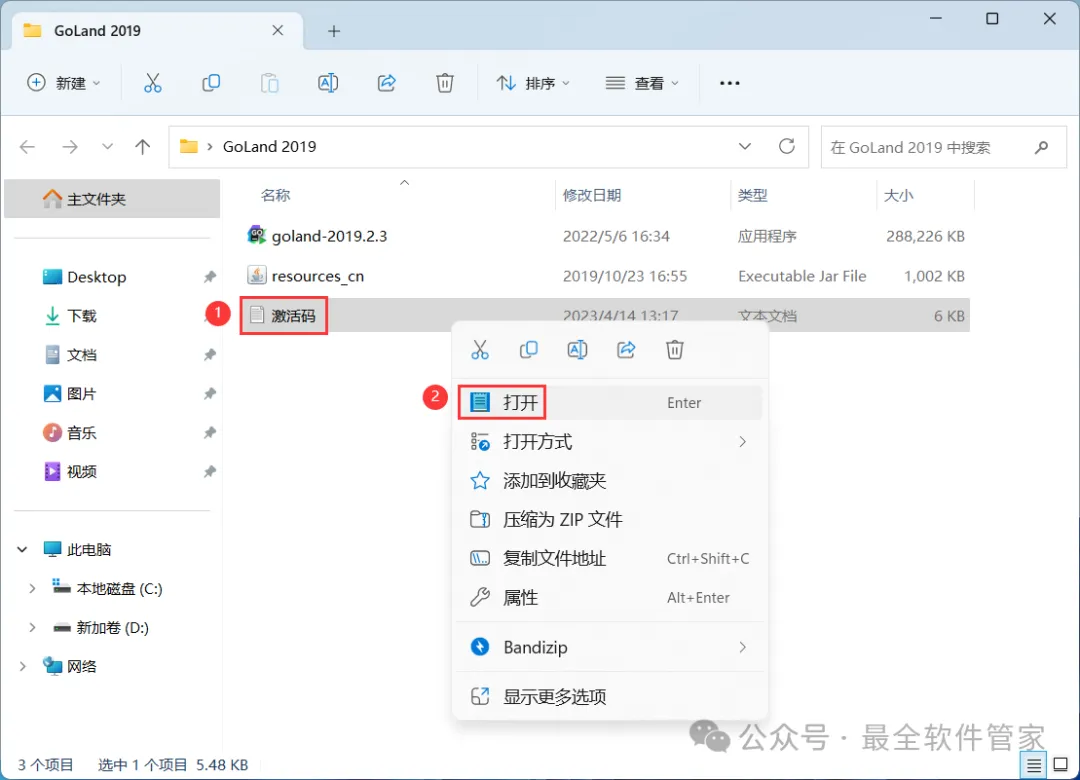Expand the 本地磁盘 (C:) node
Image resolution: width=1080 pixels, height=780 pixels.
click(32, 588)
